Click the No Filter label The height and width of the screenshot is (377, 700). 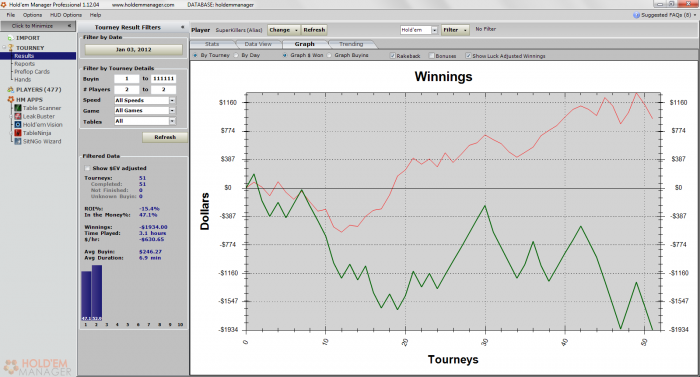[x=486, y=29]
